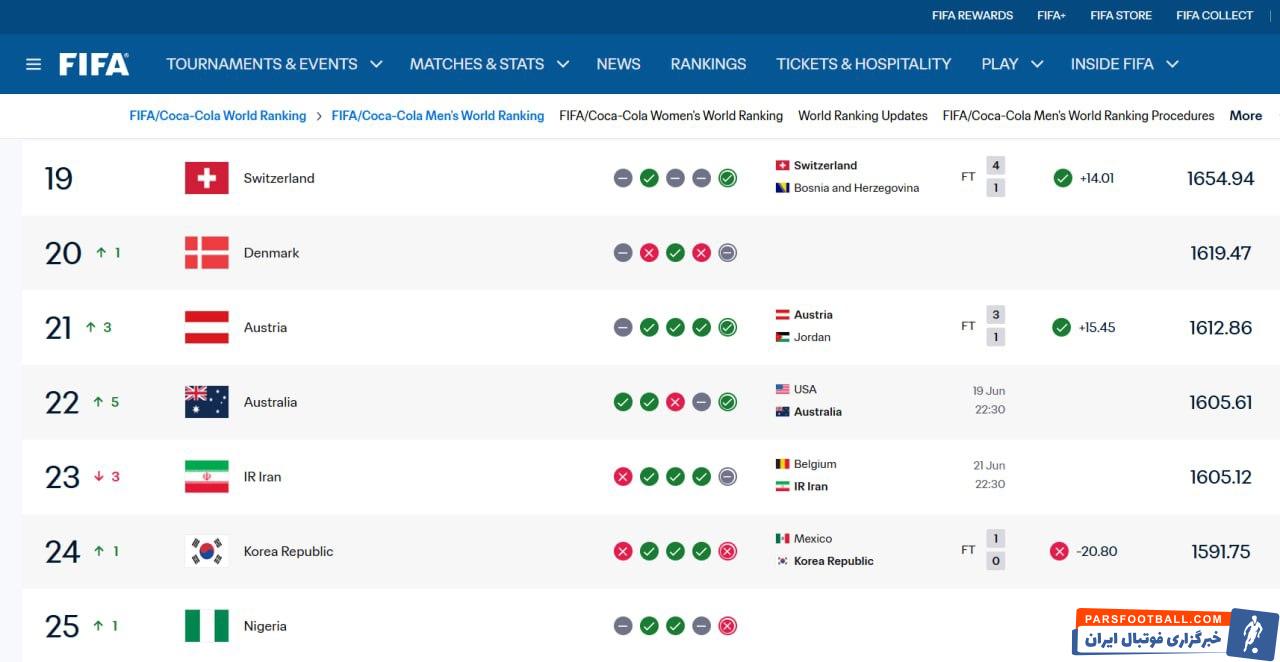1280x662 pixels.
Task: Click the IR Iran flag icon
Action: (x=207, y=477)
